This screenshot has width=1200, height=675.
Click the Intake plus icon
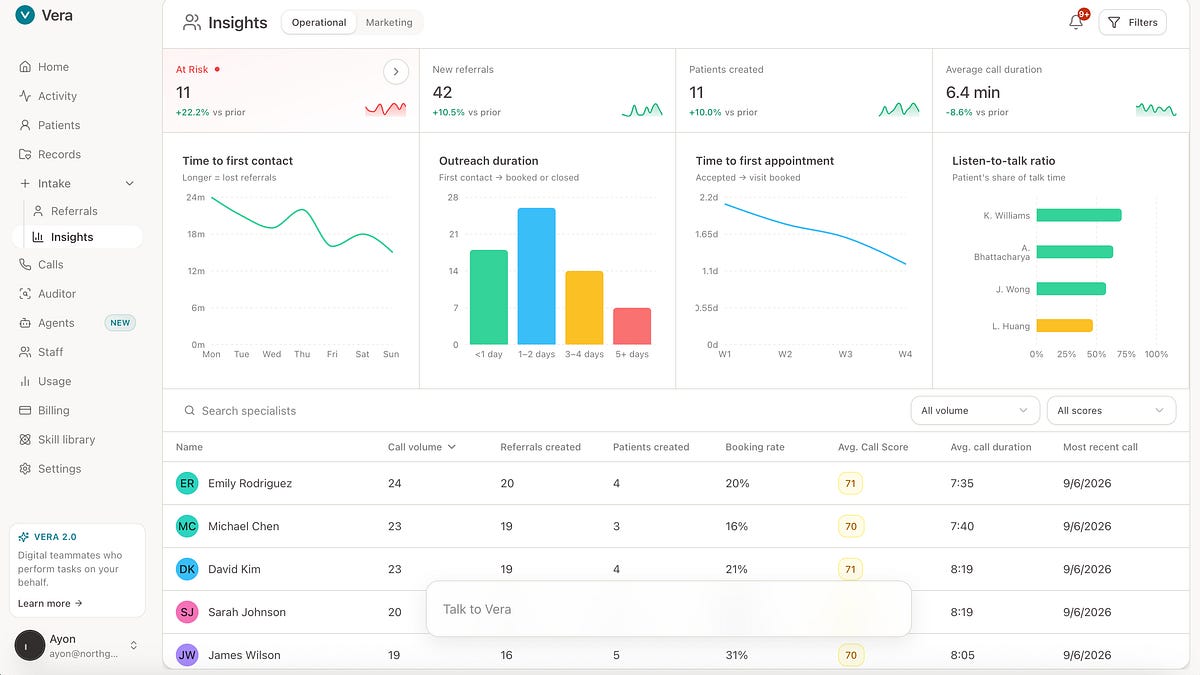25,184
